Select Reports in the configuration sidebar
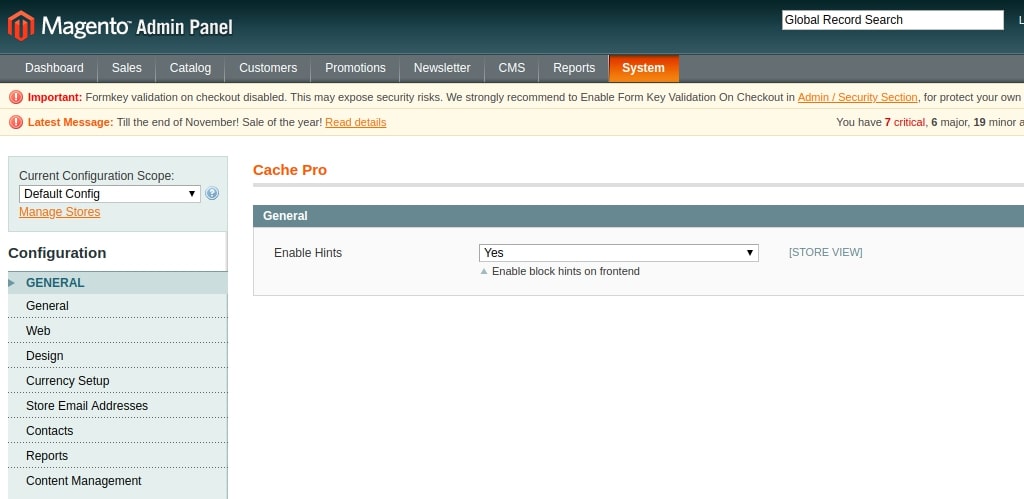The height and width of the screenshot is (499, 1024). (x=118, y=455)
